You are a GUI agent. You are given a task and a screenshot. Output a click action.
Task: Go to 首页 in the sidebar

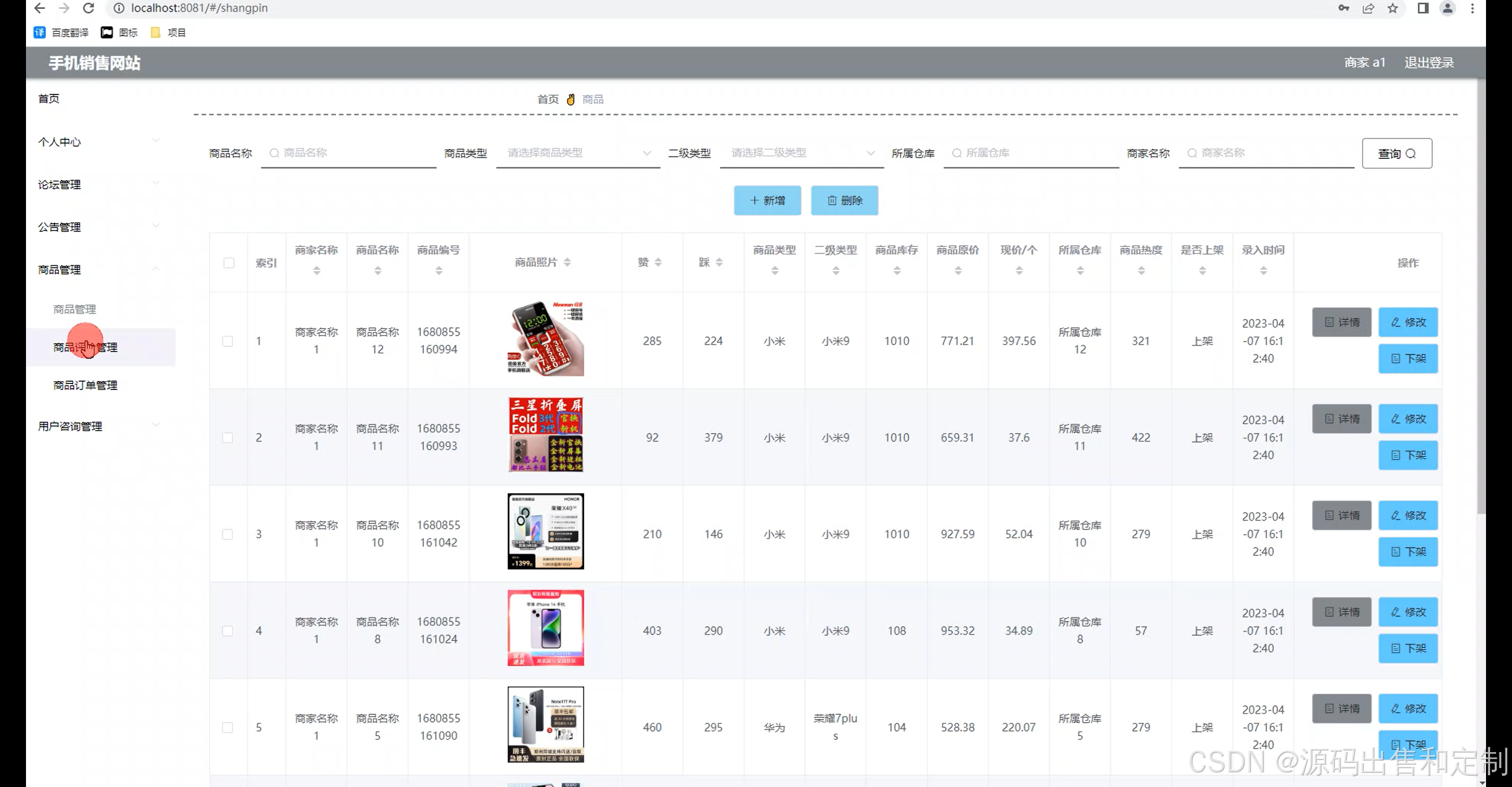point(48,99)
